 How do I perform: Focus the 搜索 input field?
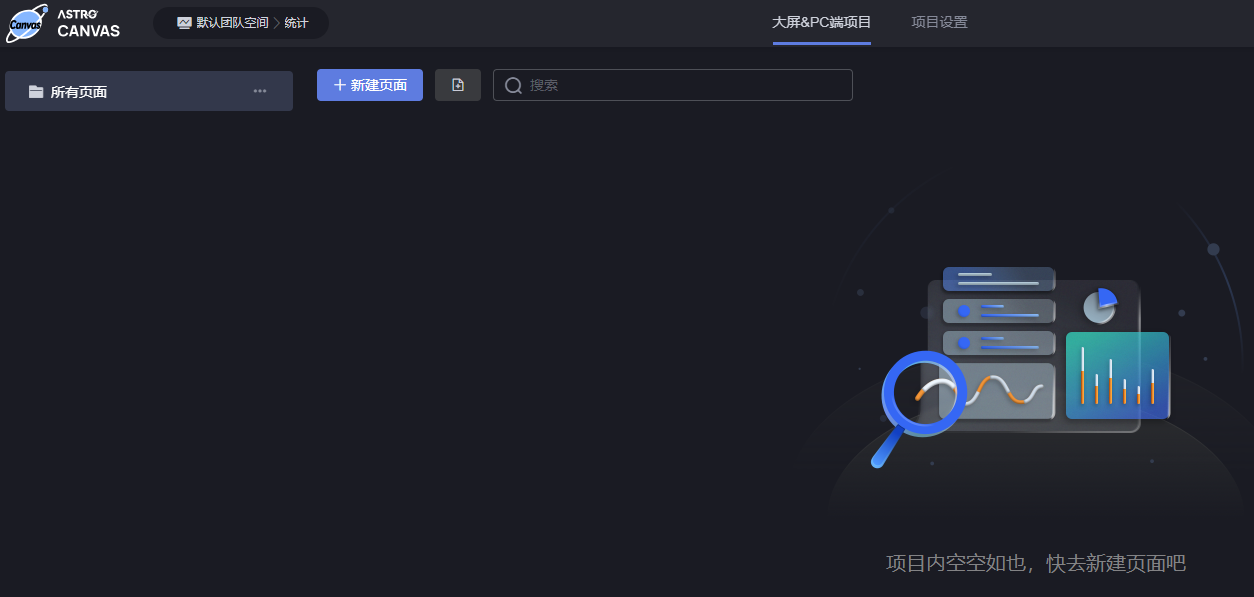point(673,85)
